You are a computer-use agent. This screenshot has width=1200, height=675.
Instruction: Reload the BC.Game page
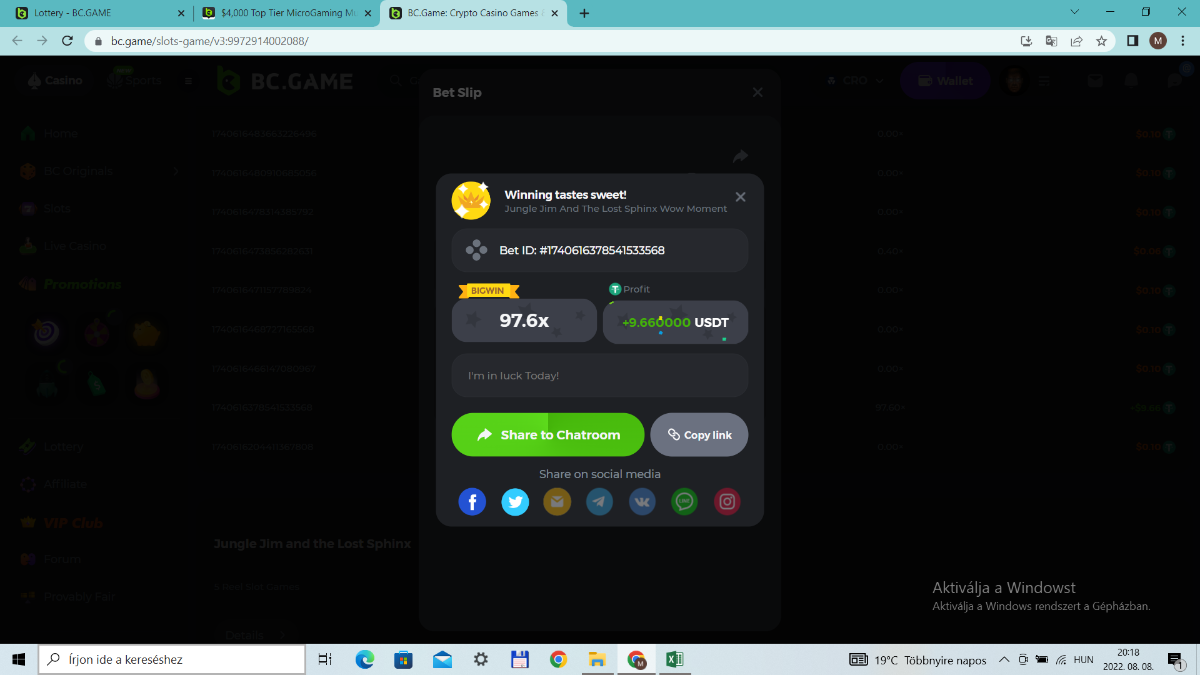pyautogui.click(x=67, y=41)
